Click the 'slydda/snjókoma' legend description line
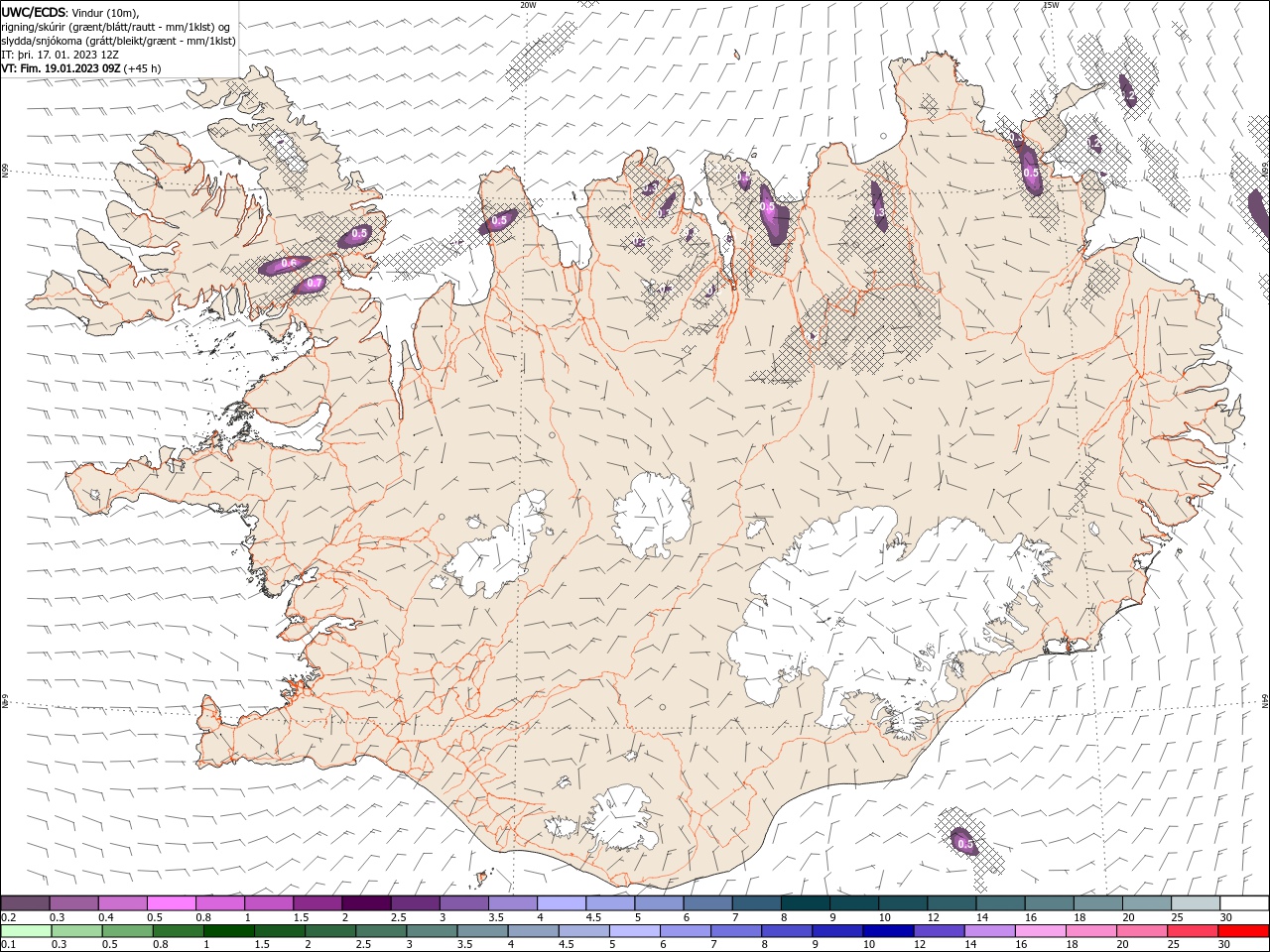The width and height of the screenshot is (1270, 952). (119, 41)
